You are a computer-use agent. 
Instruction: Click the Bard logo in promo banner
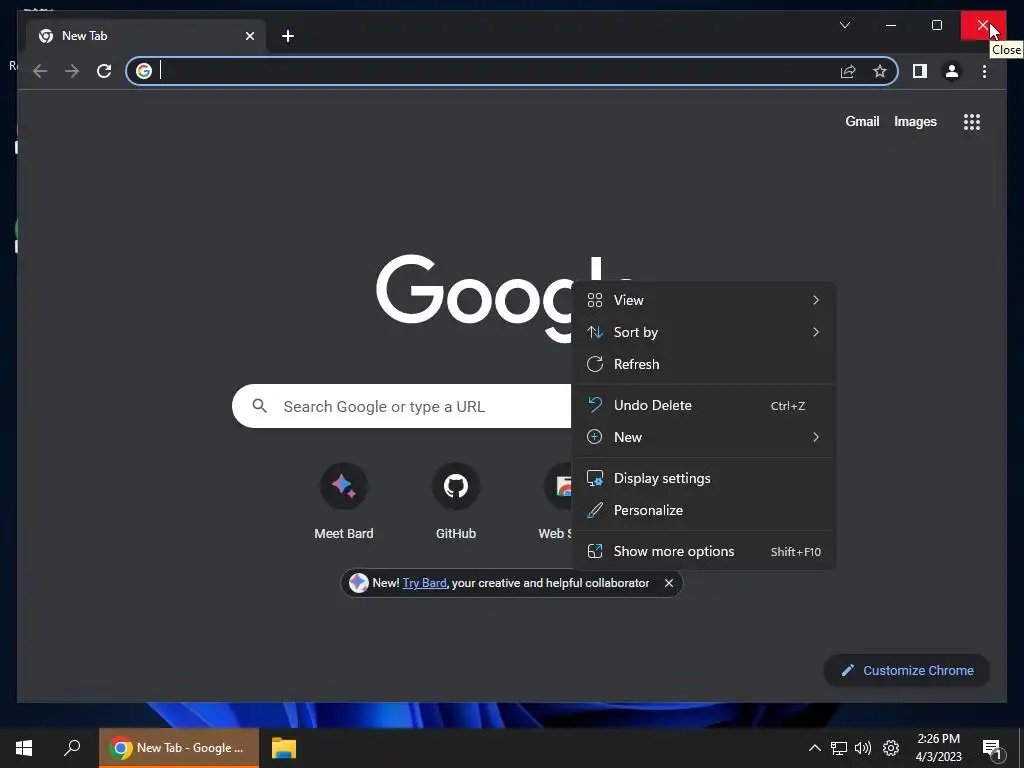coord(359,583)
